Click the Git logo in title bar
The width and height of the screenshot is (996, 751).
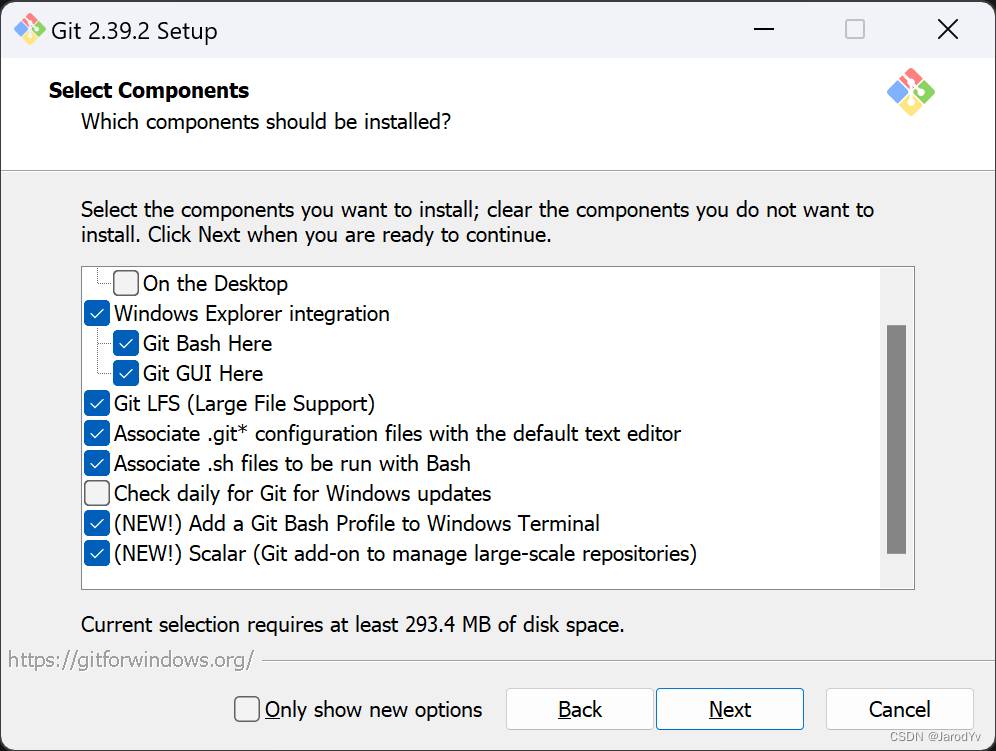click(29, 30)
